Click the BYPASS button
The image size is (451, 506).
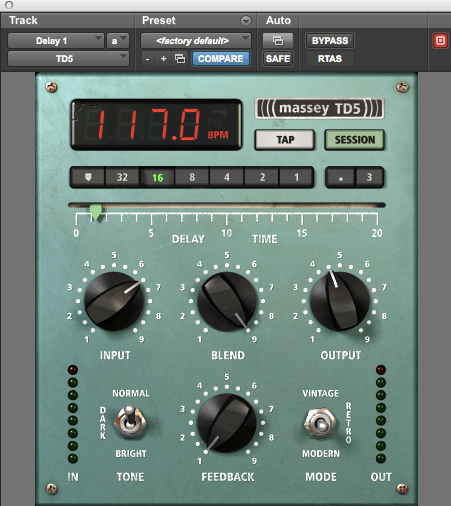pyautogui.click(x=330, y=41)
